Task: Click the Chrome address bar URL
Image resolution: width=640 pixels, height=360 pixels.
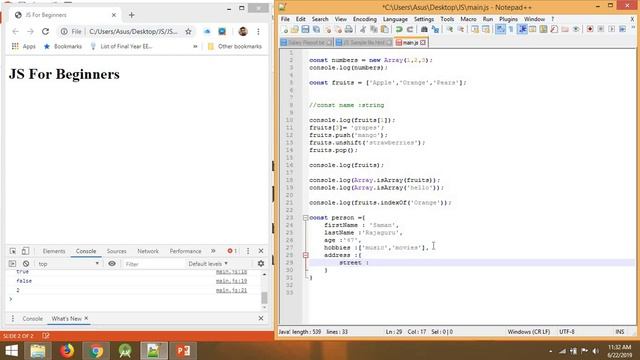Action: point(133,31)
